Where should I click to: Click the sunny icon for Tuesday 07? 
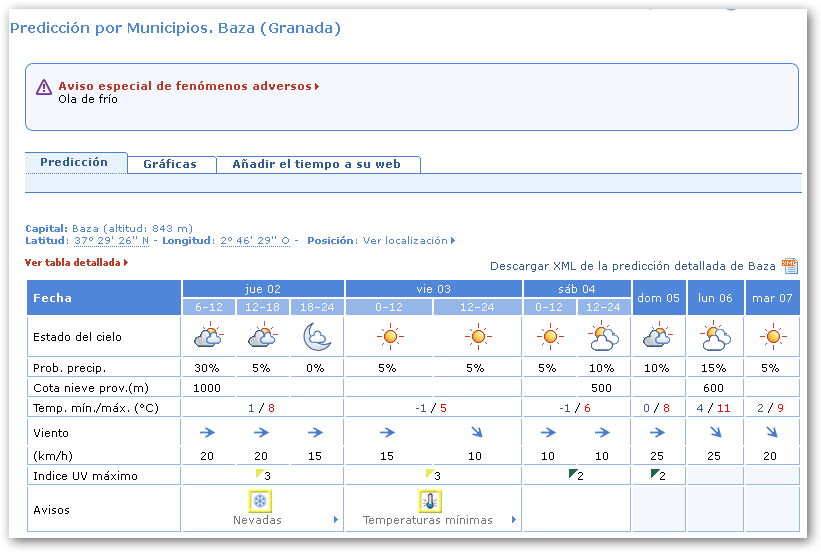pyautogui.click(x=772, y=337)
